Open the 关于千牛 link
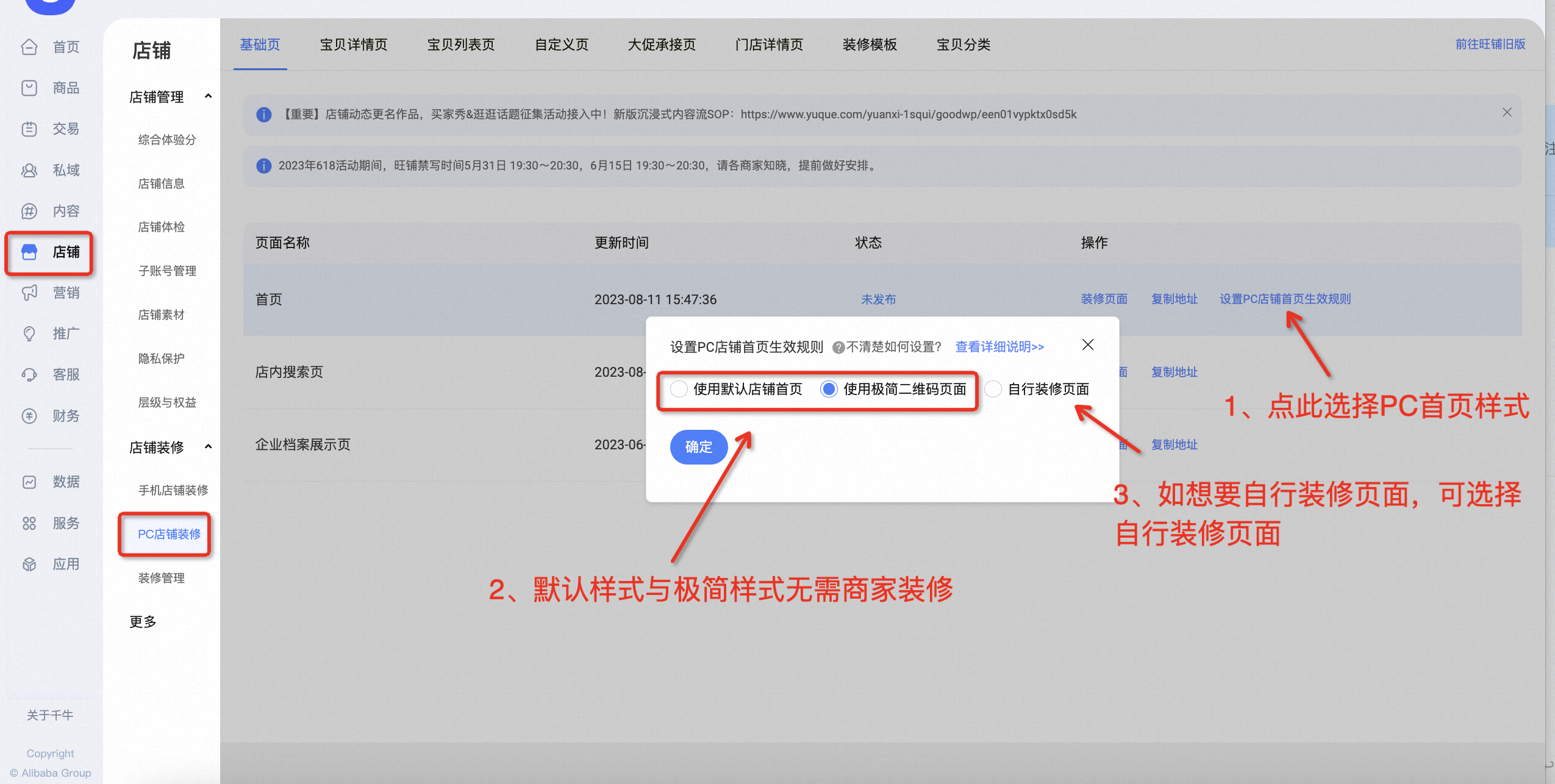The height and width of the screenshot is (784, 1555). (50, 715)
